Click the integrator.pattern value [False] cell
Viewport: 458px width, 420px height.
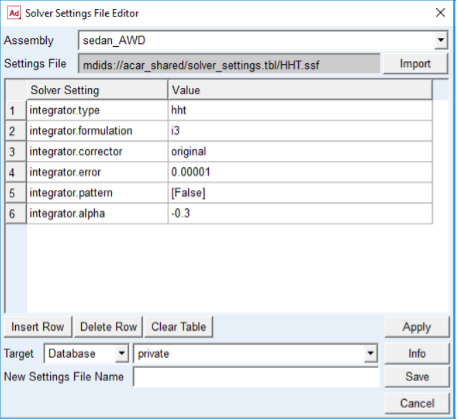pos(300,193)
